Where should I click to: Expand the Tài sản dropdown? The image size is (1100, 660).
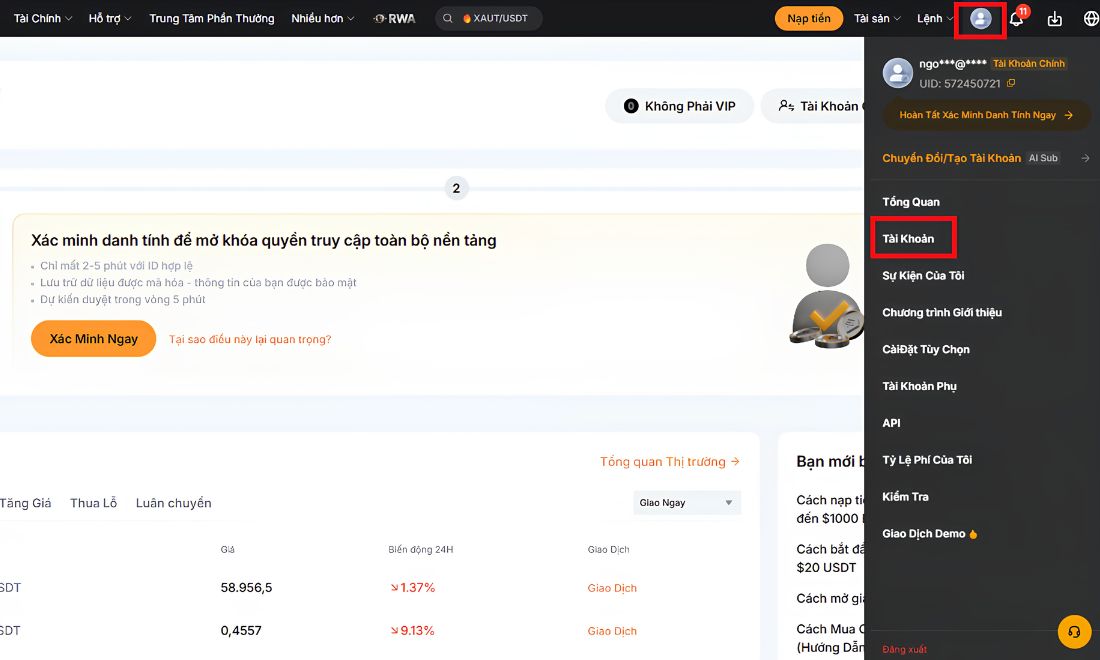[x=877, y=18]
